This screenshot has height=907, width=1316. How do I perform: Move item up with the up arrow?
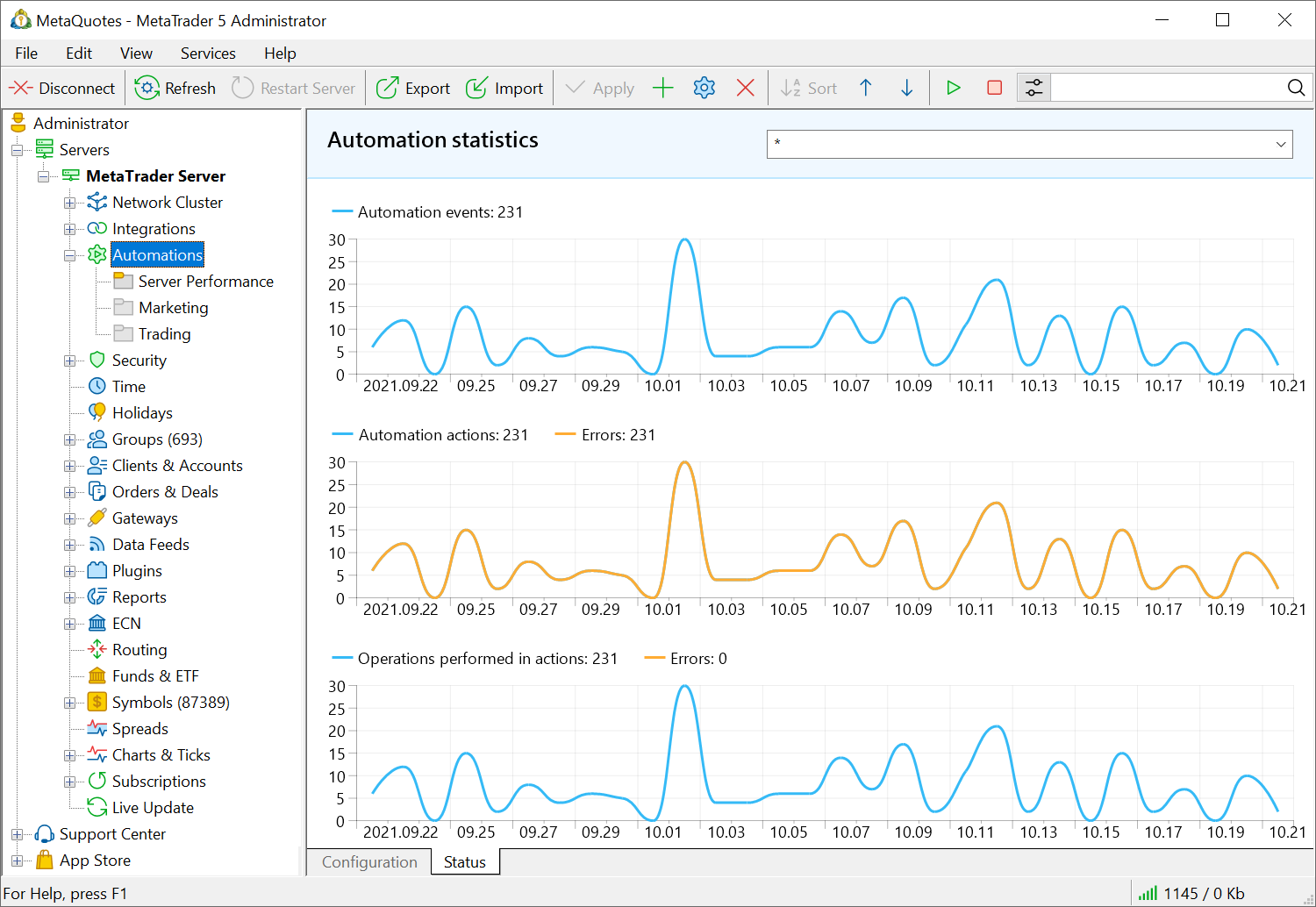pyautogui.click(x=866, y=88)
